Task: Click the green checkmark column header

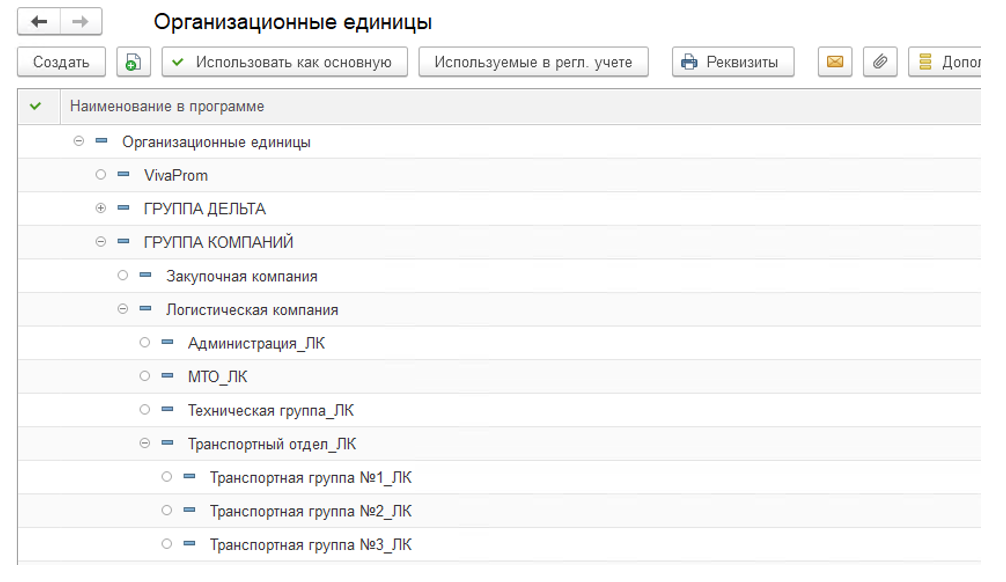Action: tap(36, 106)
